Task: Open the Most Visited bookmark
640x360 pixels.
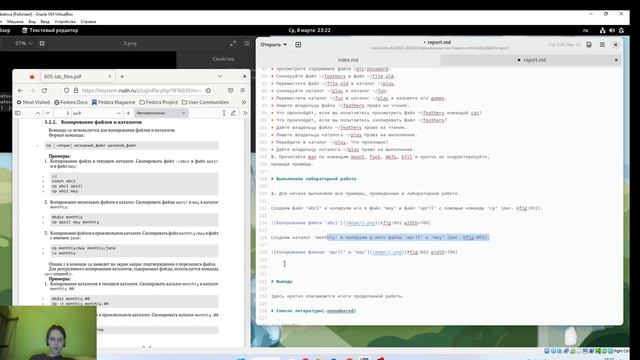Action: coord(33,102)
